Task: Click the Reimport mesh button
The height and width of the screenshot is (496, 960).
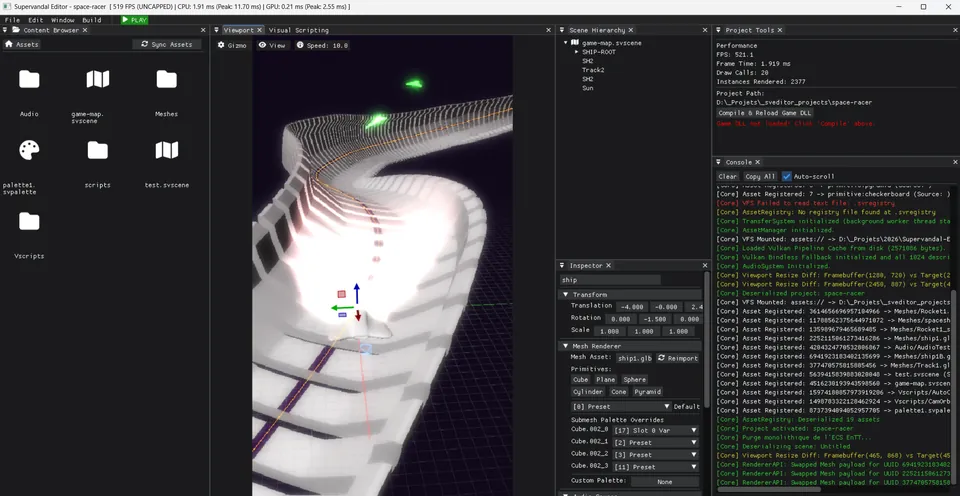Action: [x=678, y=358]
